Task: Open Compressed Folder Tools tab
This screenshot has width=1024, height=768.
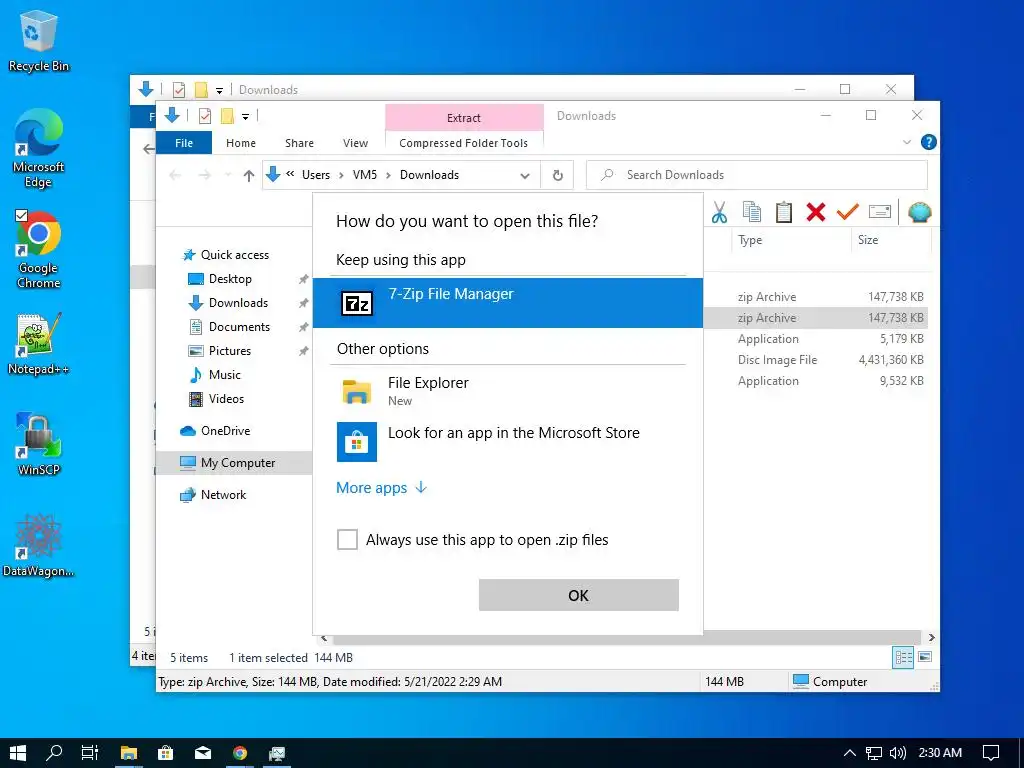Action: (464, 143)
